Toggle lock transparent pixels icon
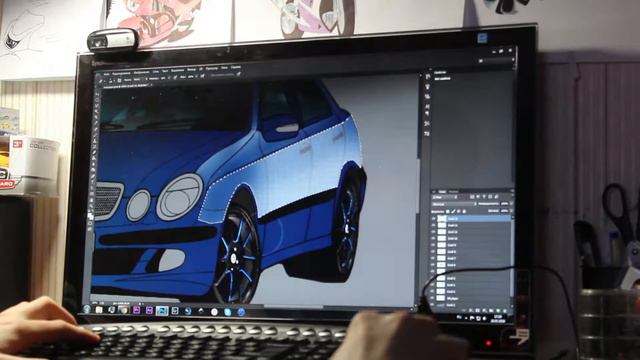640x360 pixels. tap(448, 211)
